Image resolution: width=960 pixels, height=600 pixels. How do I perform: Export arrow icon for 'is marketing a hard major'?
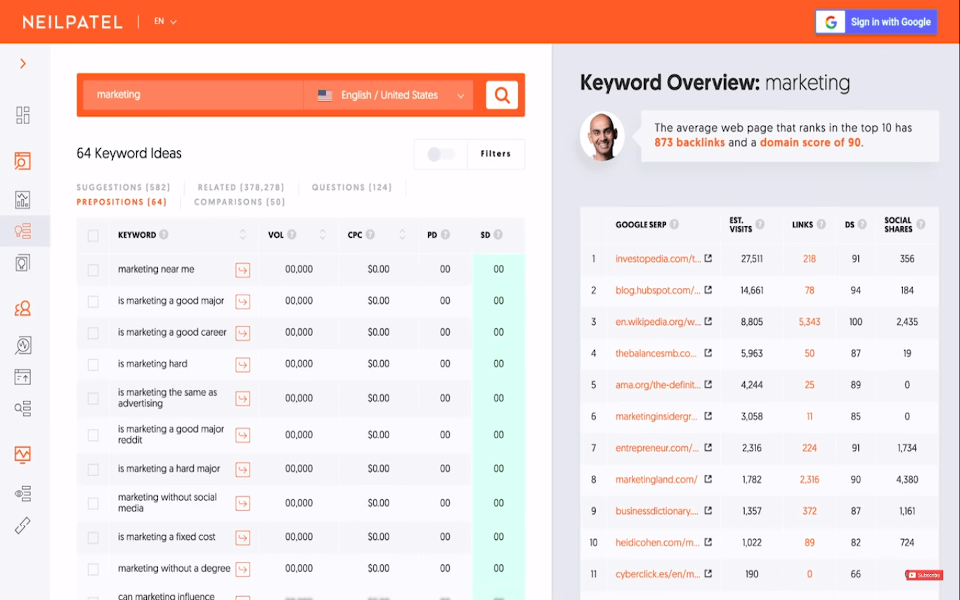[x=242, y=470]
